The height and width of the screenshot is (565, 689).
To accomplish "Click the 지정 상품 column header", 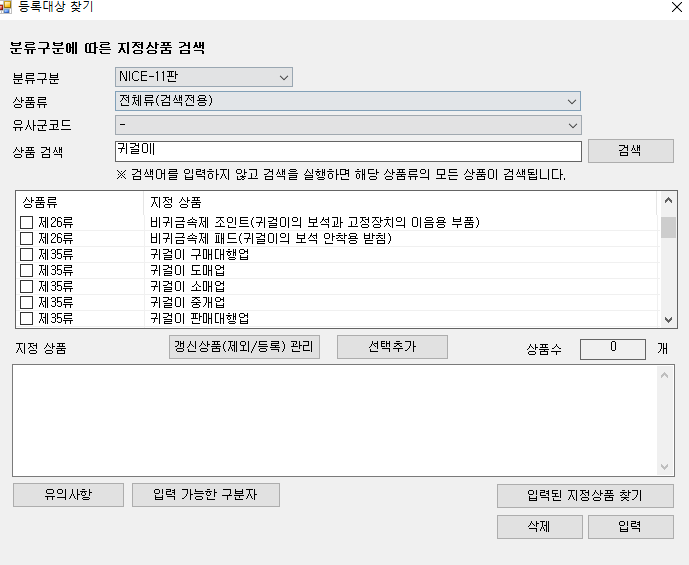I will tap(400, 203).
